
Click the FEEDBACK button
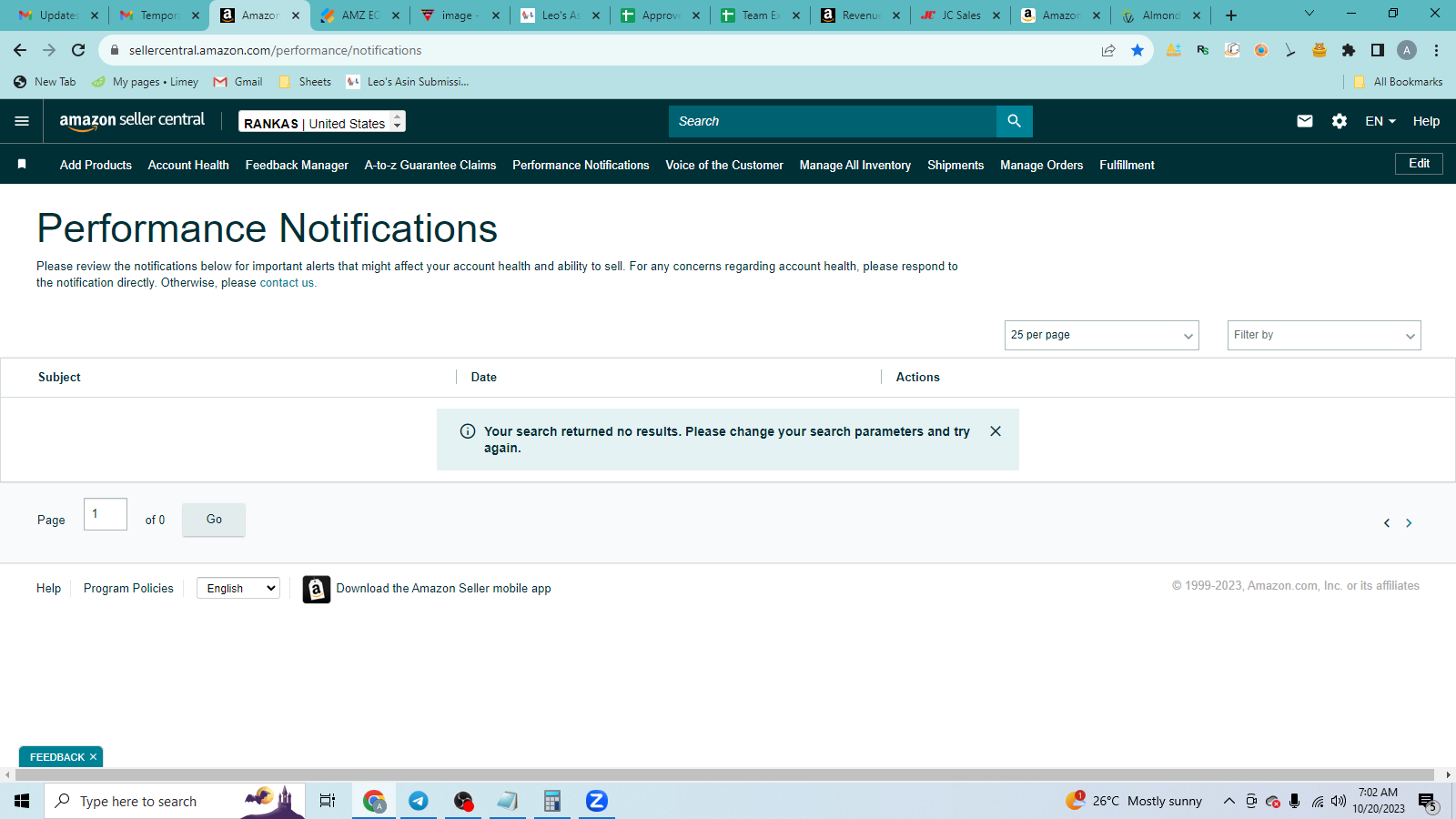[56, 757]
